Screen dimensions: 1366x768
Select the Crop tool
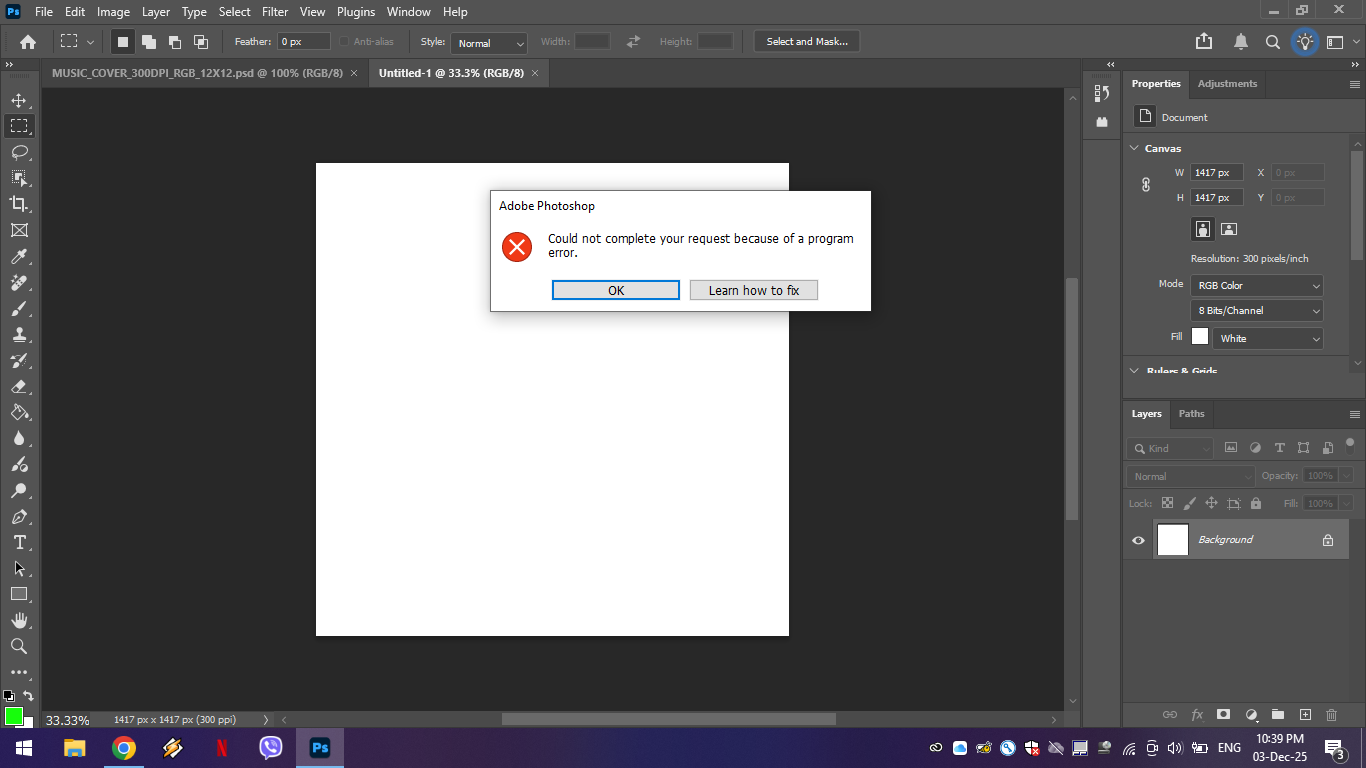(x=20, y=204)
